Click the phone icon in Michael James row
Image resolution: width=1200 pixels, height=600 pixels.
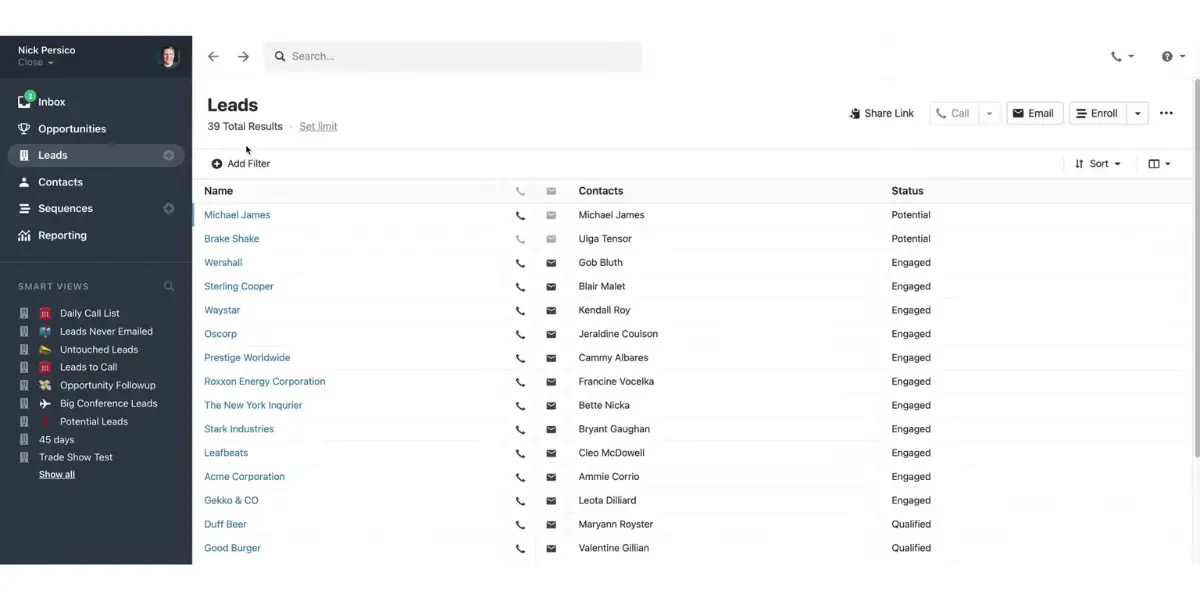[520, 215]
